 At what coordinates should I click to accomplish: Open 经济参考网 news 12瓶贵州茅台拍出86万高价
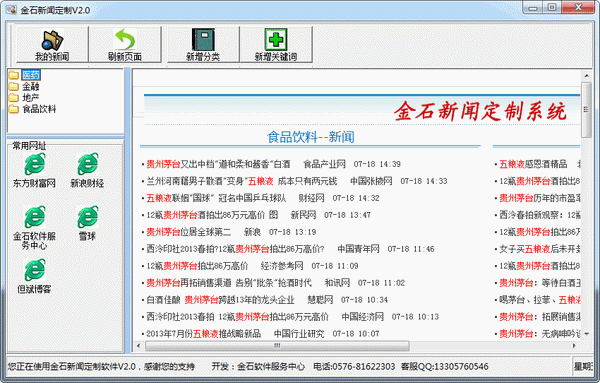point(197,266)
